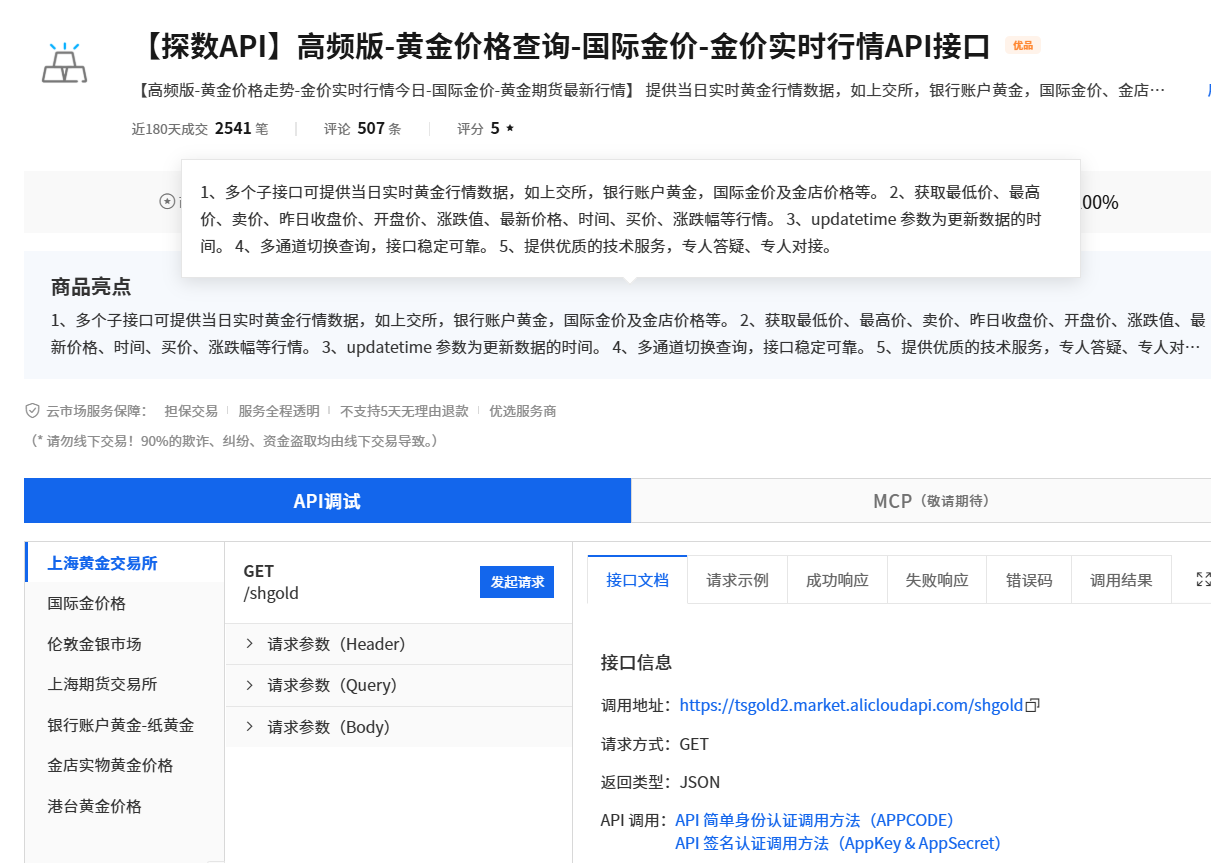Click the 发起请求 request button

click(x=516, y=582)
